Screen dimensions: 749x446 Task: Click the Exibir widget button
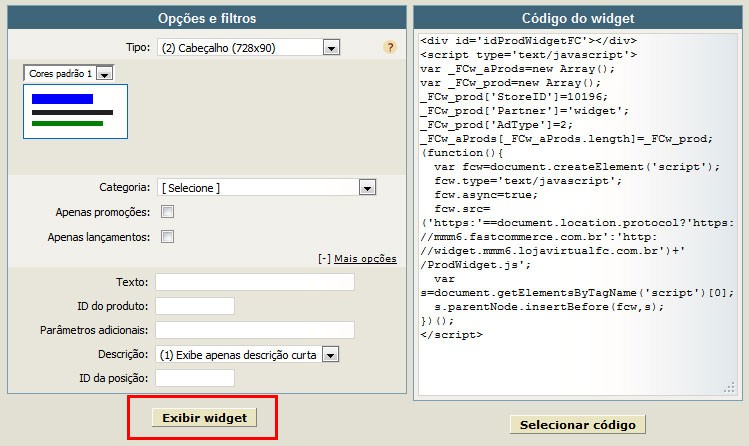click(x=204, y=417)
